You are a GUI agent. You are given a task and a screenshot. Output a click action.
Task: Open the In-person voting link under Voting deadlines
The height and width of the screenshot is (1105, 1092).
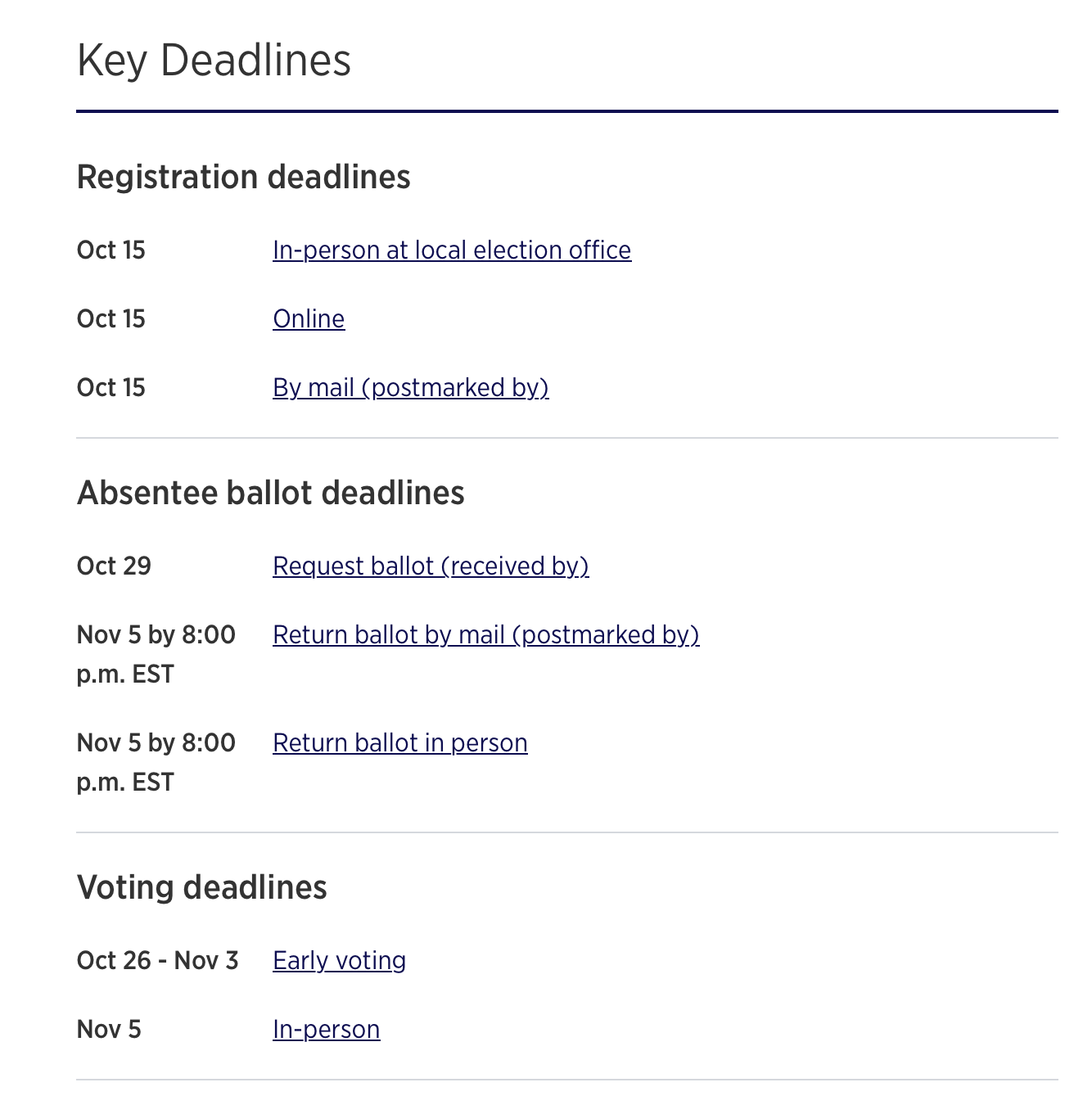[x=326, y=1030]
